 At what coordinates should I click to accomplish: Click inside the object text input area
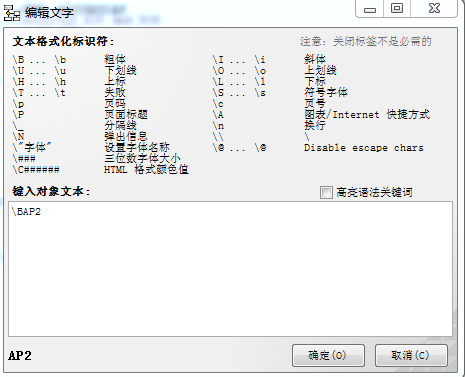pyautogui.click(x=230, y=269)
